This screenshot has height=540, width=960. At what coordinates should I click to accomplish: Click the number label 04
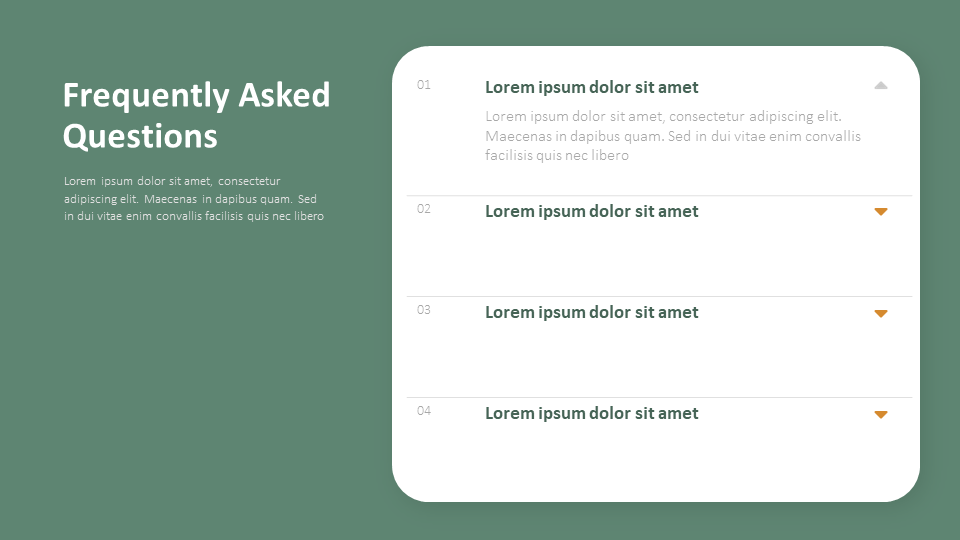[424, 411]
